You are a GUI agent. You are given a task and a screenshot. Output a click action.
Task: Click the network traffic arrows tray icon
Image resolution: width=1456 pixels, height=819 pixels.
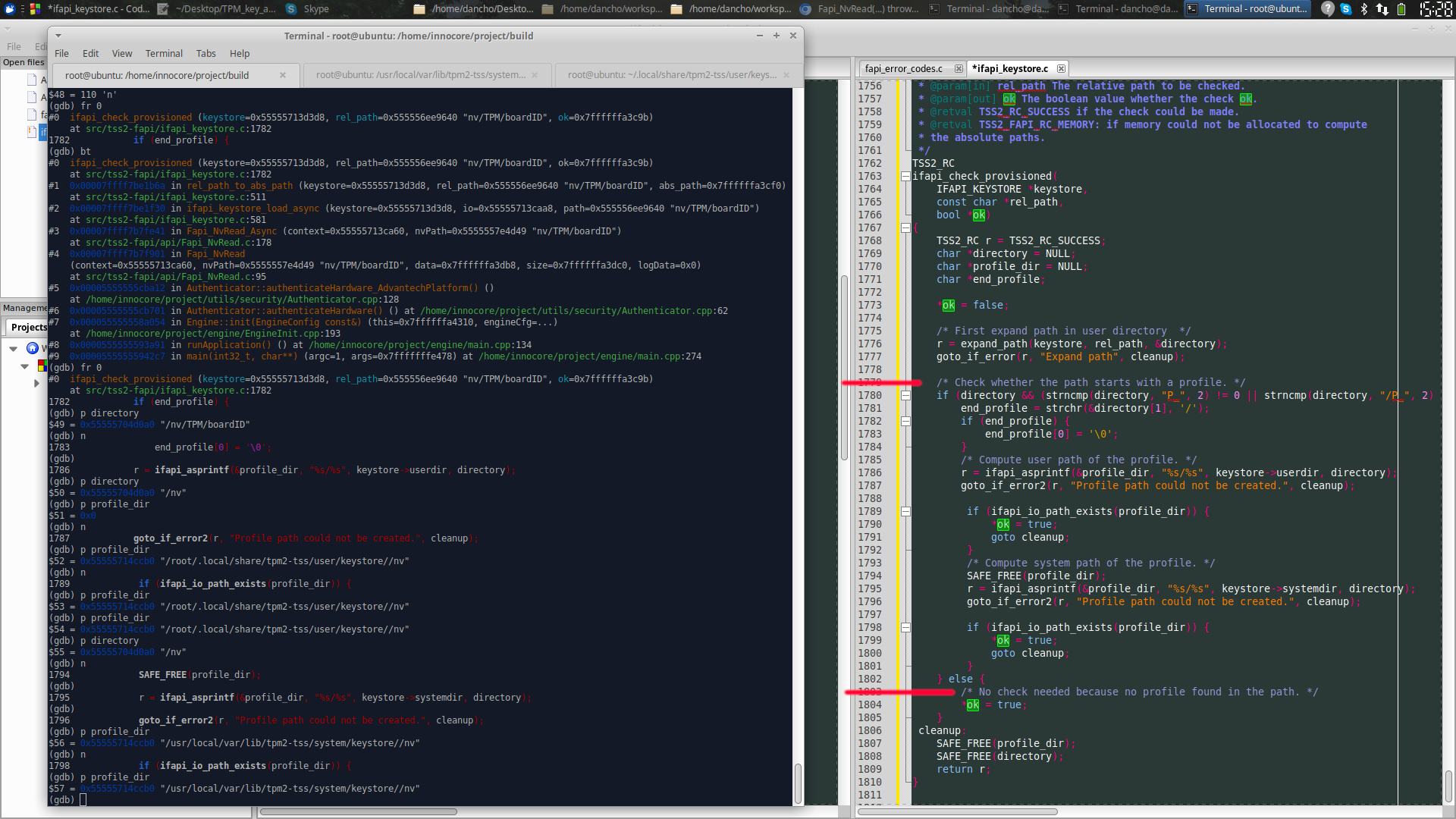click(1382, 10)
